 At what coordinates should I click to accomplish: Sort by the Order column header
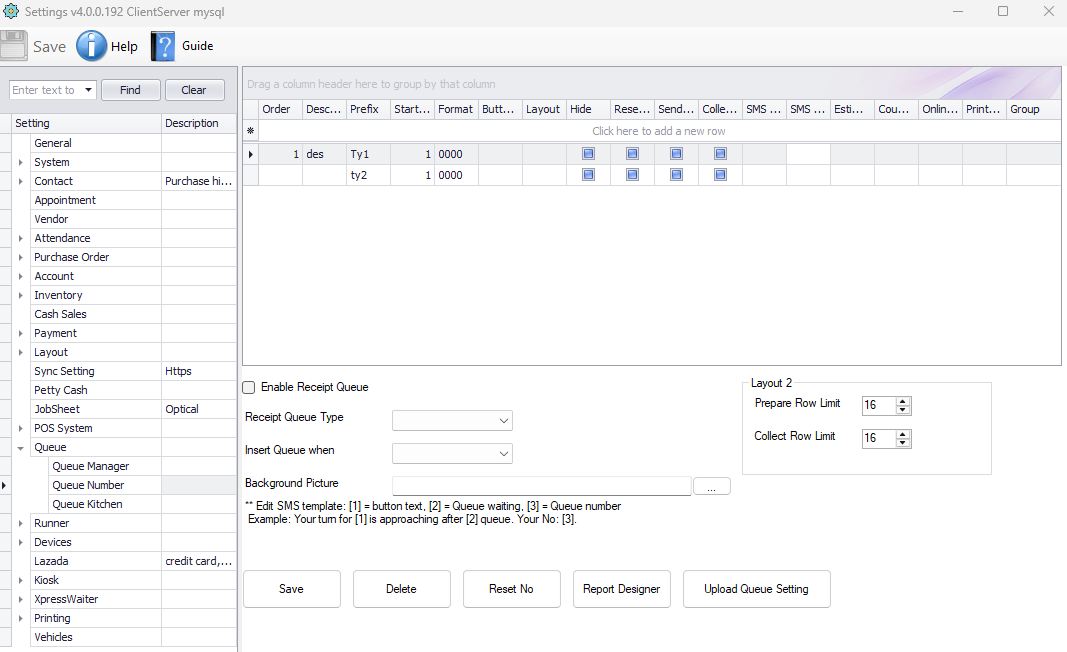[280, 109]
